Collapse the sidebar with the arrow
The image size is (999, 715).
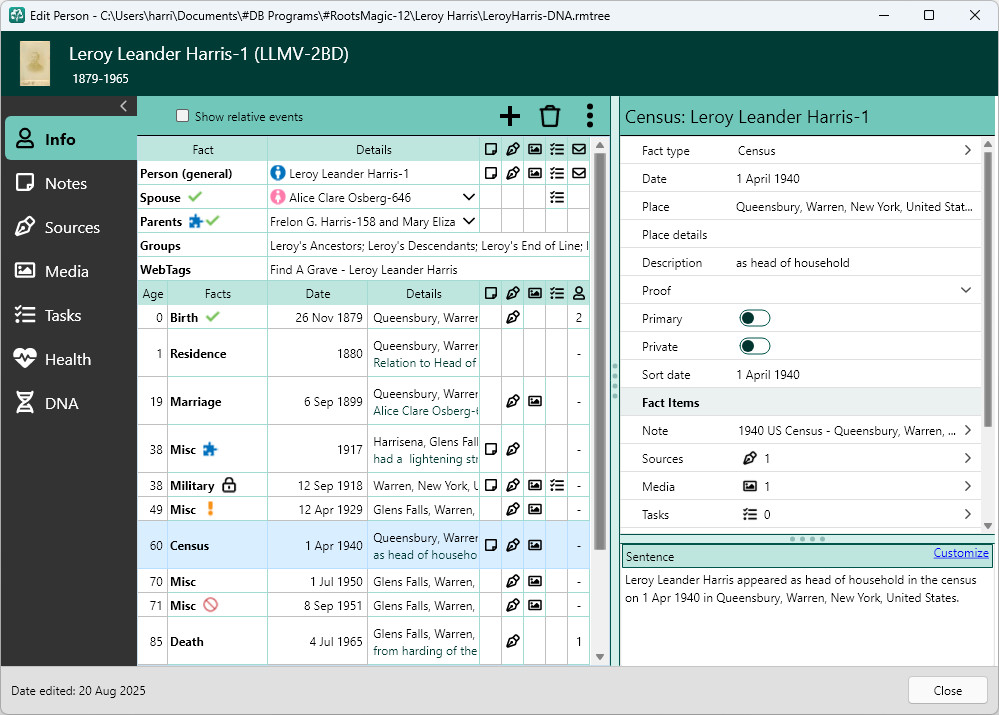(x=124, y=106)
